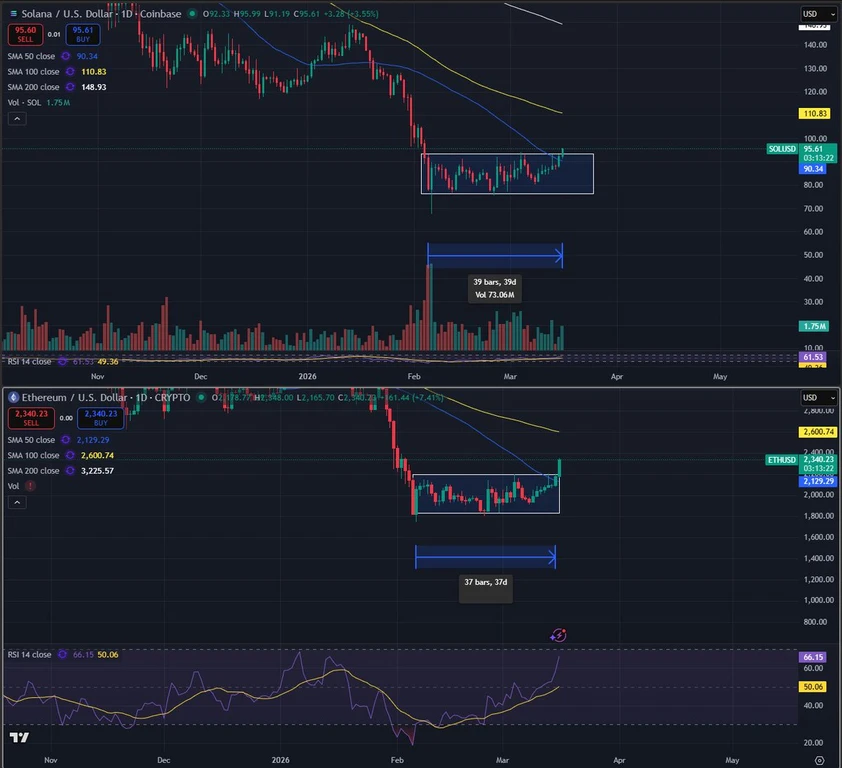Image resolution: width=842 pixels, height=768 pixels.
Task: Select the SMA 100 close label on Solana chart
Action: click(x=33, y=71)
